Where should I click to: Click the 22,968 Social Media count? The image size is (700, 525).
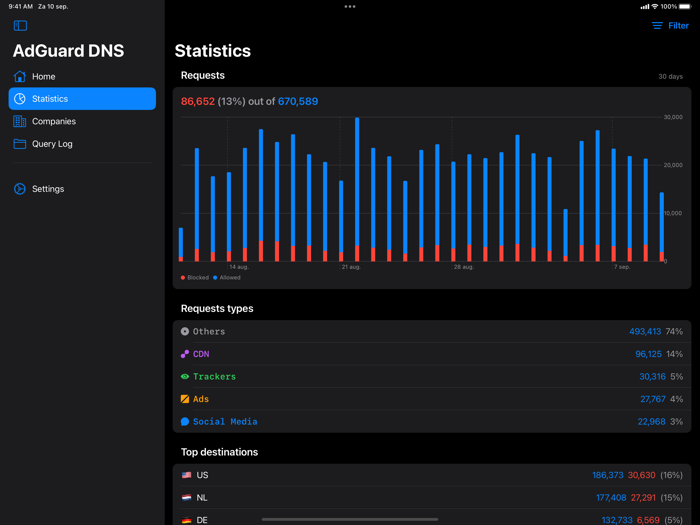coord(651,421)
